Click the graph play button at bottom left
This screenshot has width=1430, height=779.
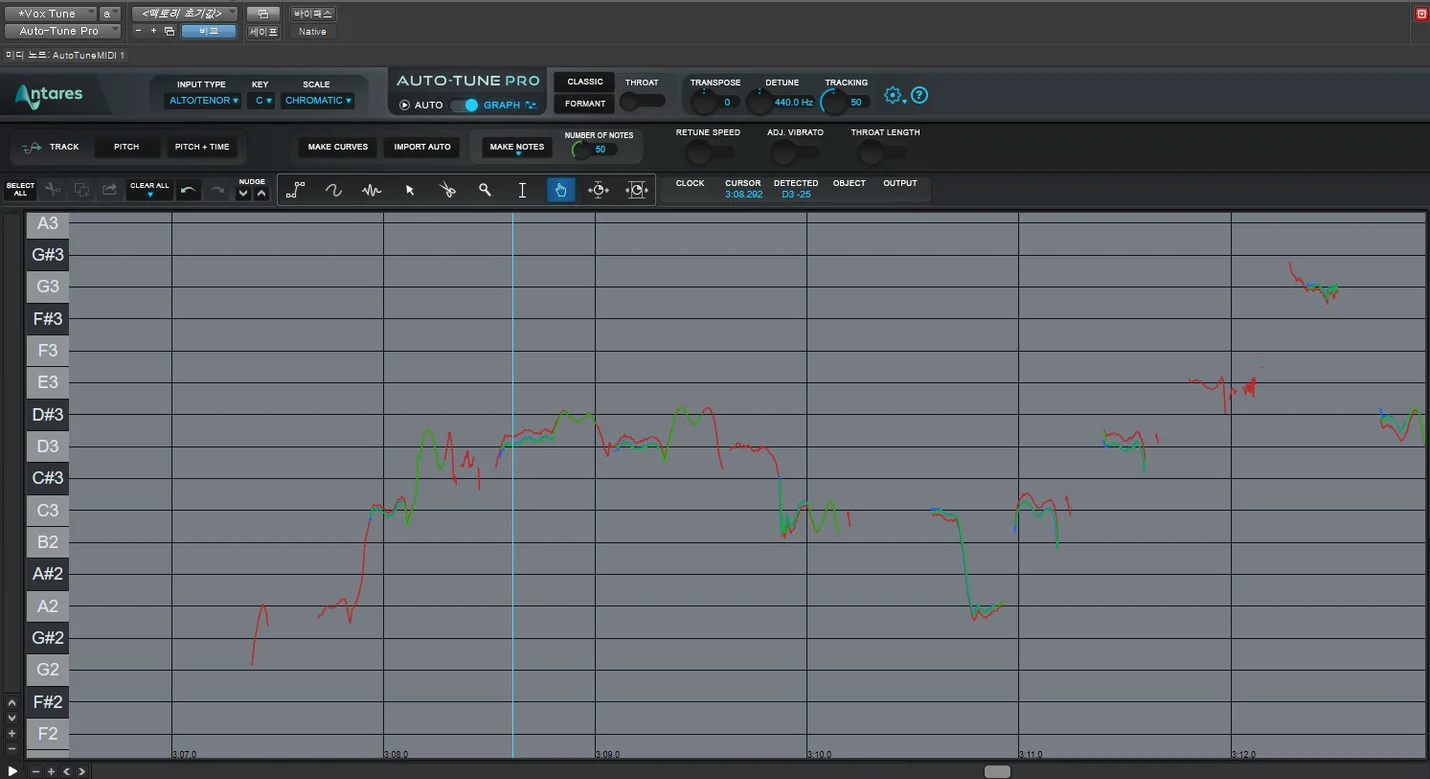coord(12,771)
